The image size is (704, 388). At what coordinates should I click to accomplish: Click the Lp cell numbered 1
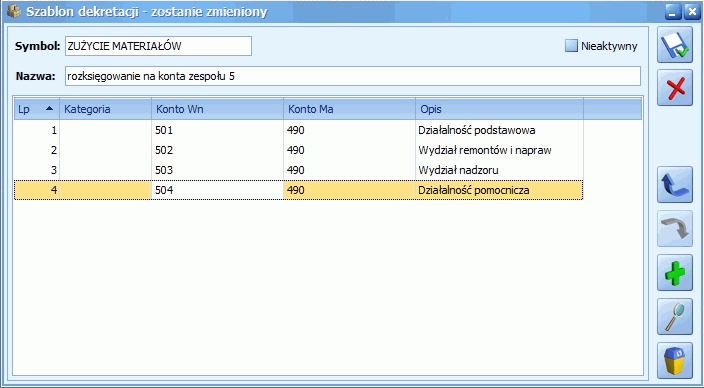[x=37, y=131]
